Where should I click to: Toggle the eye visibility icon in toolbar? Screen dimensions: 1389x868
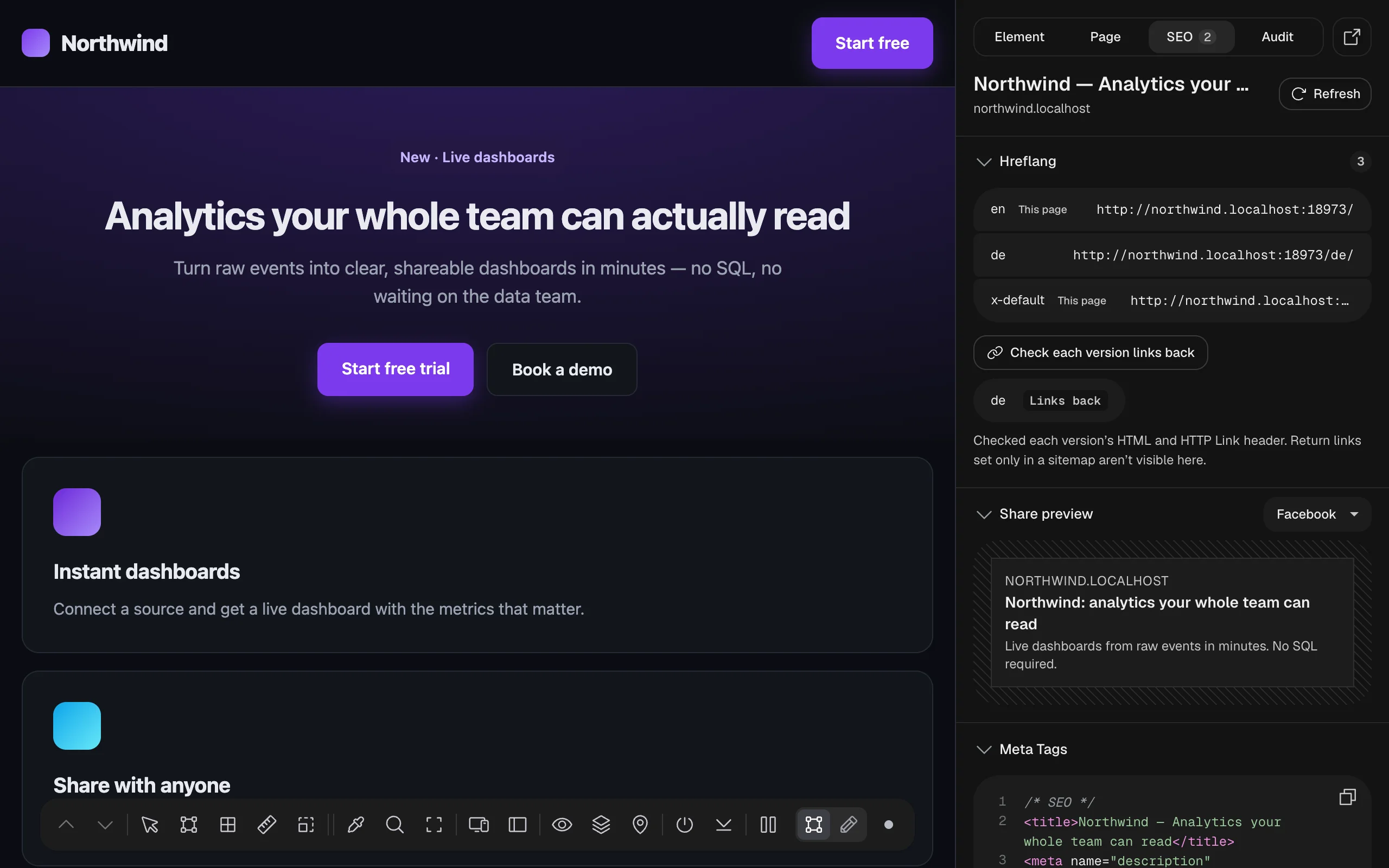[x=562, y=825]
